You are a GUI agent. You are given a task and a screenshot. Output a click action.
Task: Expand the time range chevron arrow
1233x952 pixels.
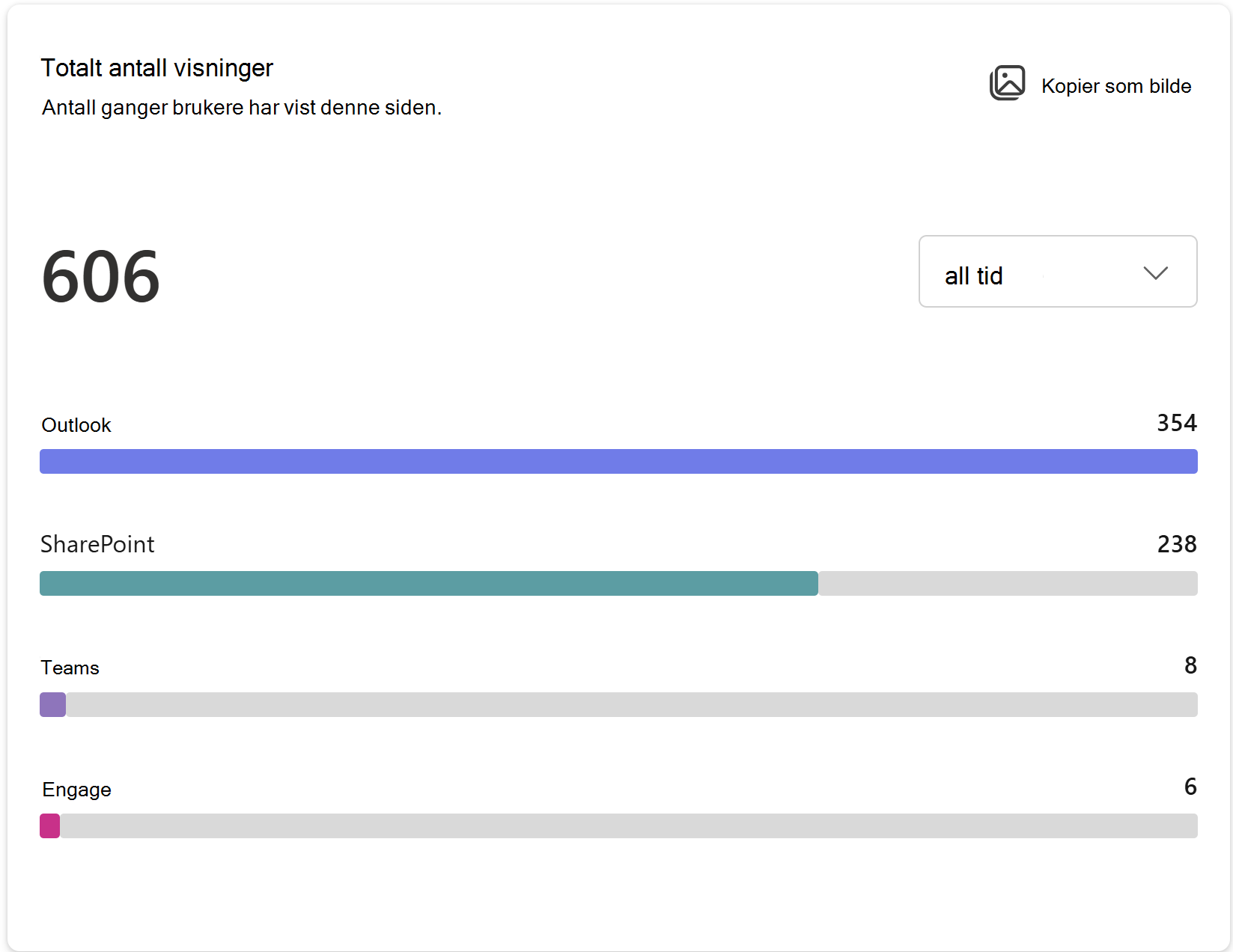point(1156,273)
